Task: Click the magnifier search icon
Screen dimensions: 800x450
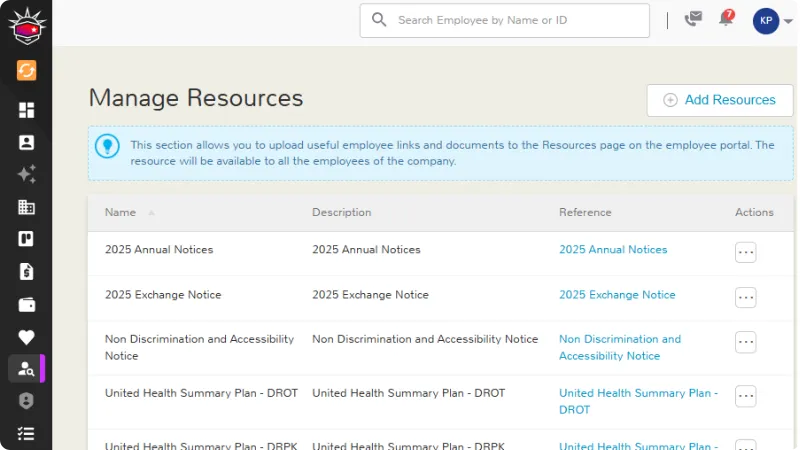Action: point(379,20)
